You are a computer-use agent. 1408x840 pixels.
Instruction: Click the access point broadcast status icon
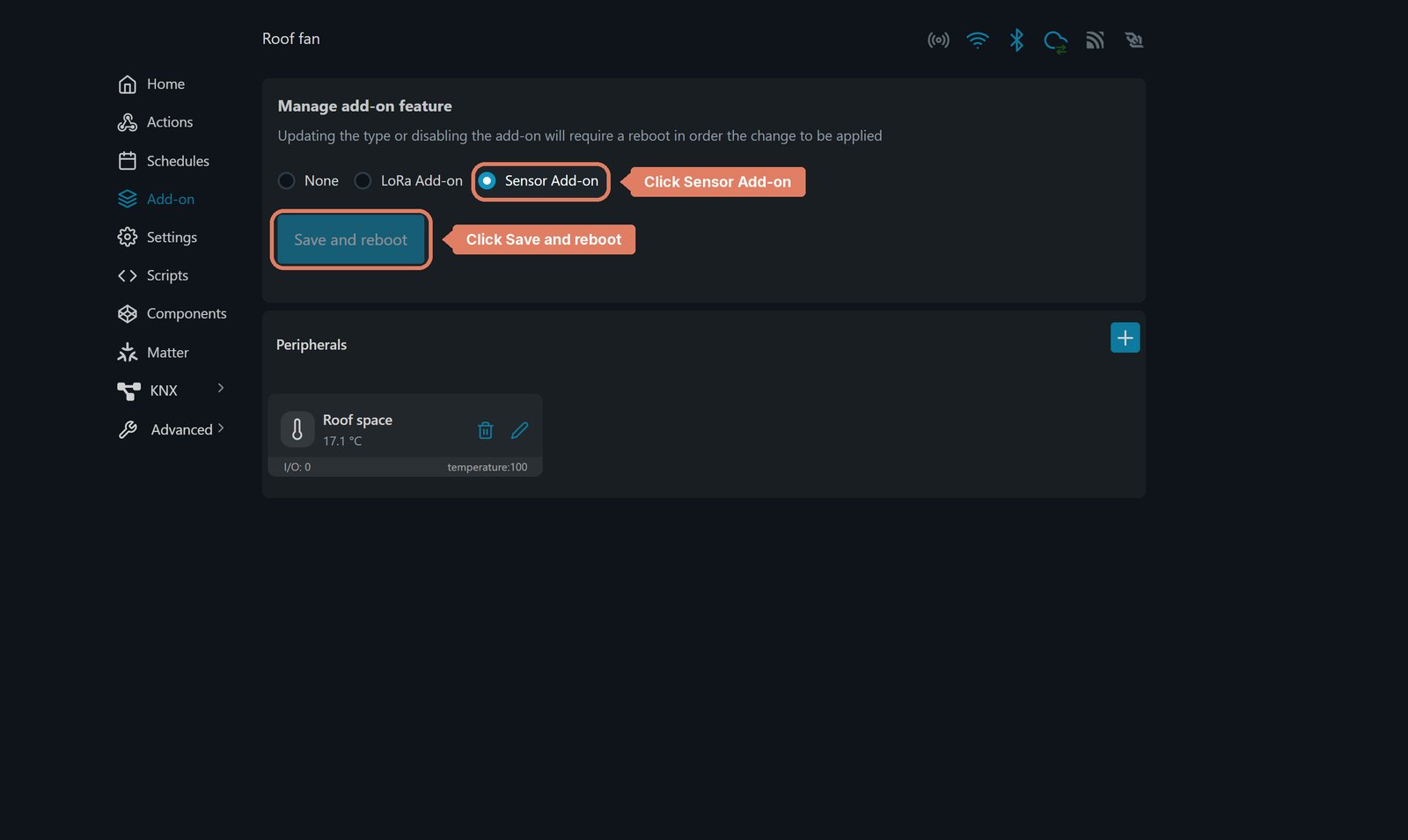[x=938, y=40]
